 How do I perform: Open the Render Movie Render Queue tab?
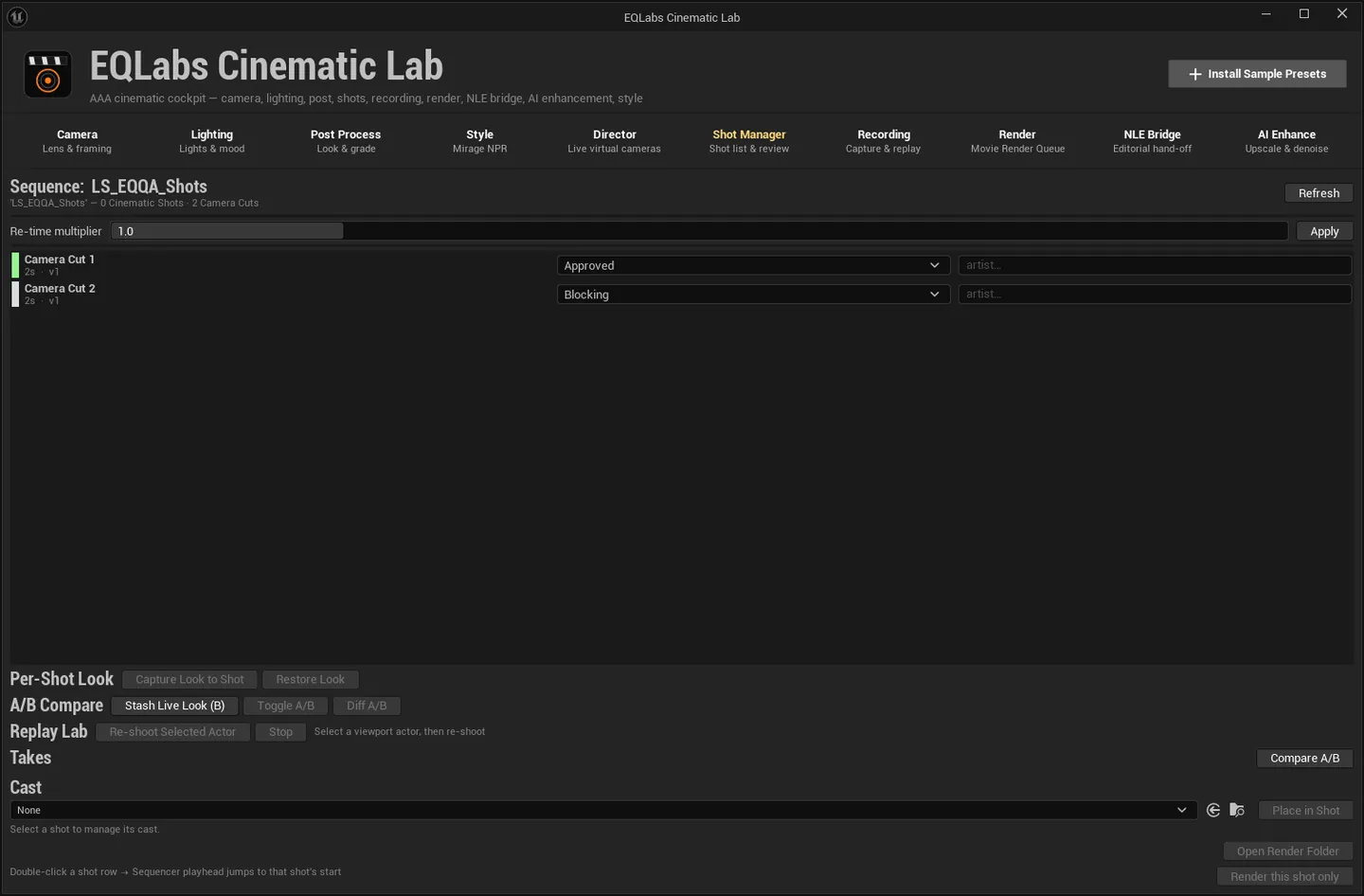(1017, 141)
